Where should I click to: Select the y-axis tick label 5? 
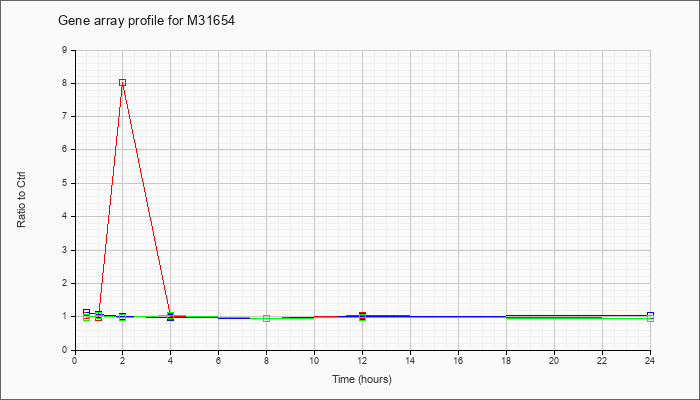(65, 183)
